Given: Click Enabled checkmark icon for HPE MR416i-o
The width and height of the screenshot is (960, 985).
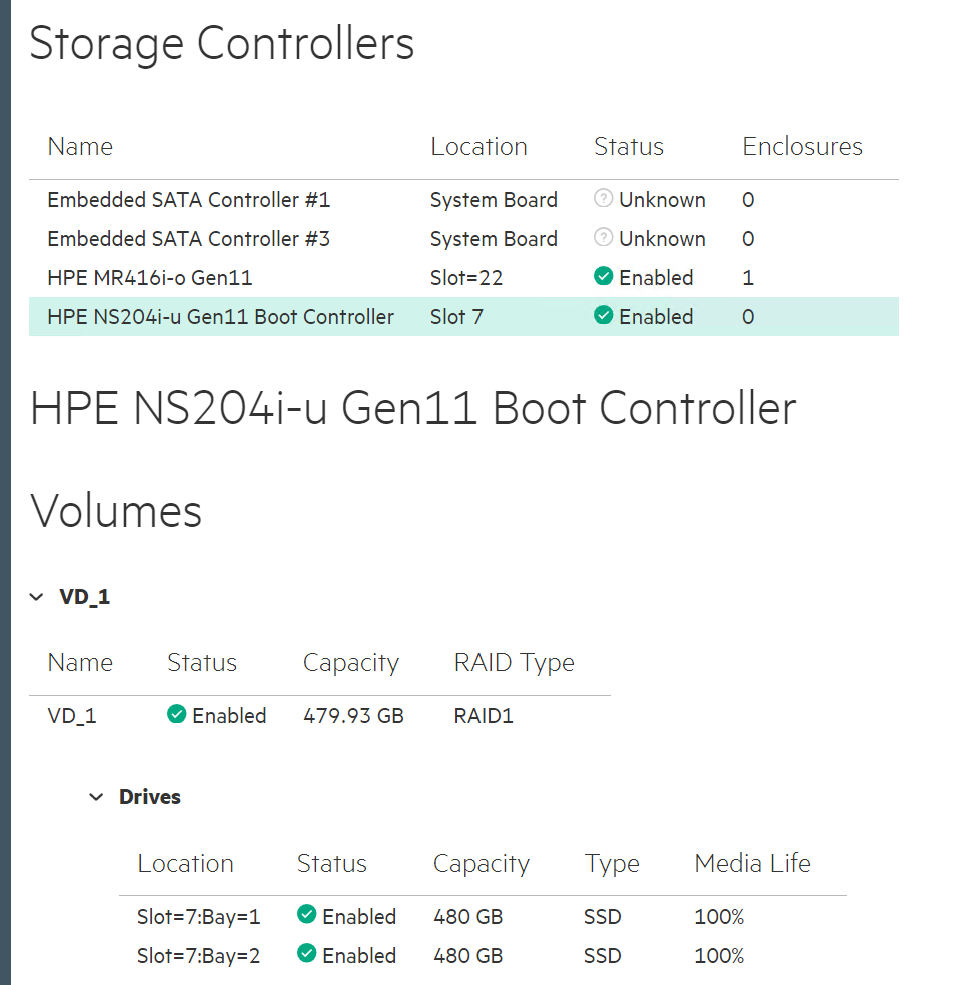Looking at the screenshot, I should point(603,276).
